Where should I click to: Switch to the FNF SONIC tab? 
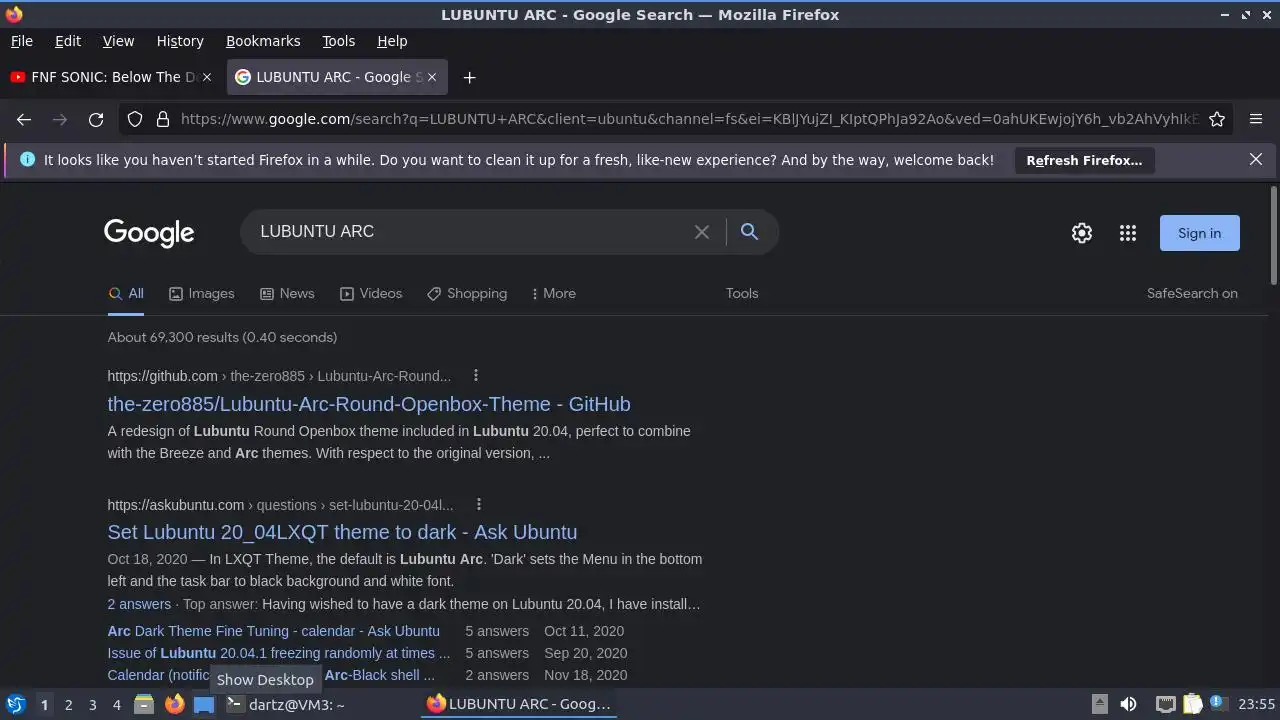coord(111,77)
